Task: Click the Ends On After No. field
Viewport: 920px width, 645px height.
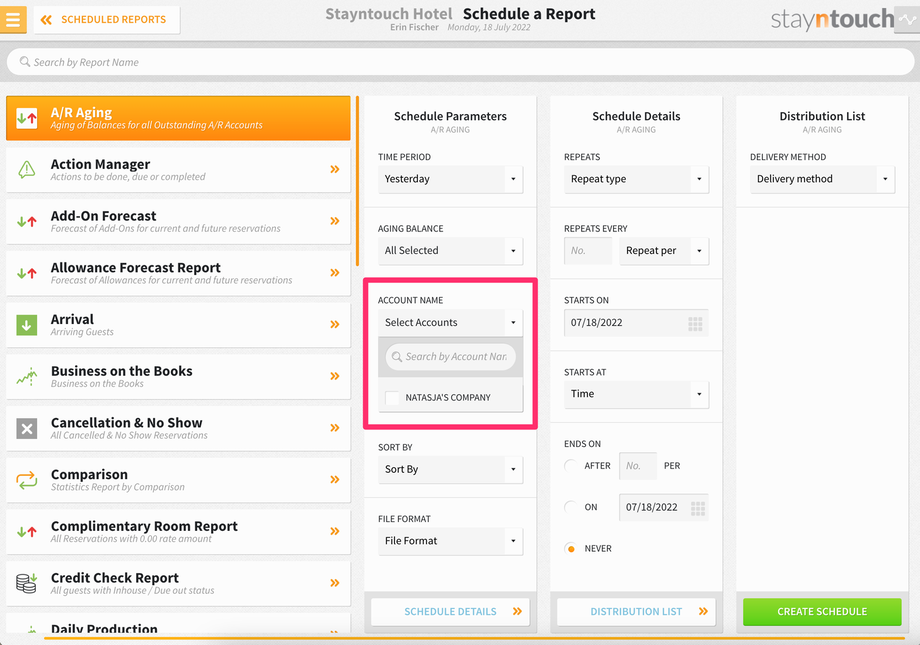Action: coord(638,466)
